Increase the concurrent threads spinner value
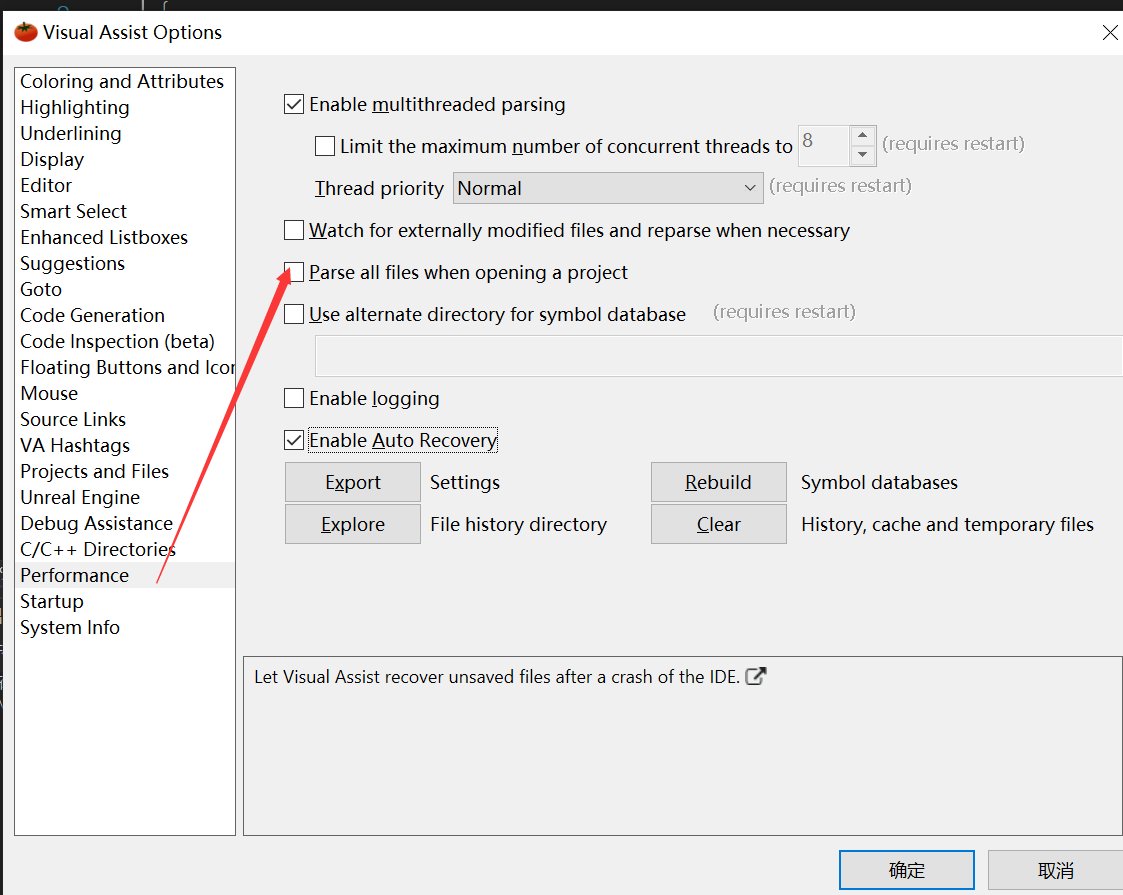 863,136
